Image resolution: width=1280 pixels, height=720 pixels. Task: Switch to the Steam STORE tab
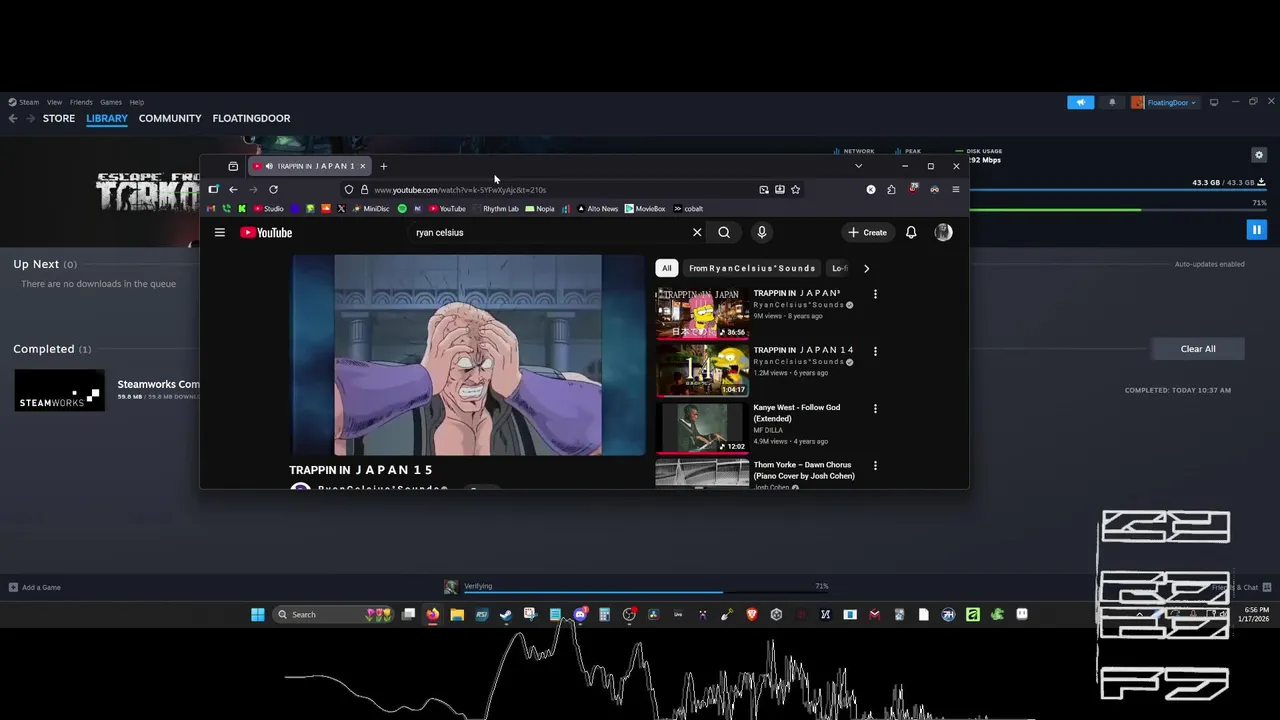59,118
